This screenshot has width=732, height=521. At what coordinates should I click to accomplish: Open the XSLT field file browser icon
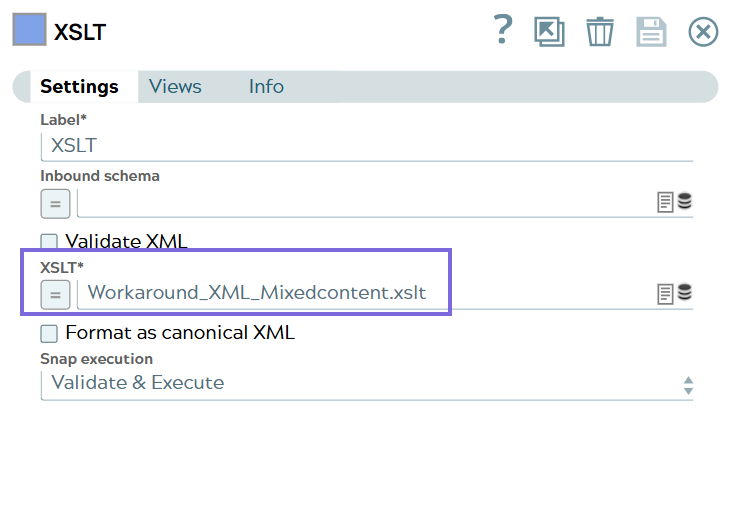[666, 293]
